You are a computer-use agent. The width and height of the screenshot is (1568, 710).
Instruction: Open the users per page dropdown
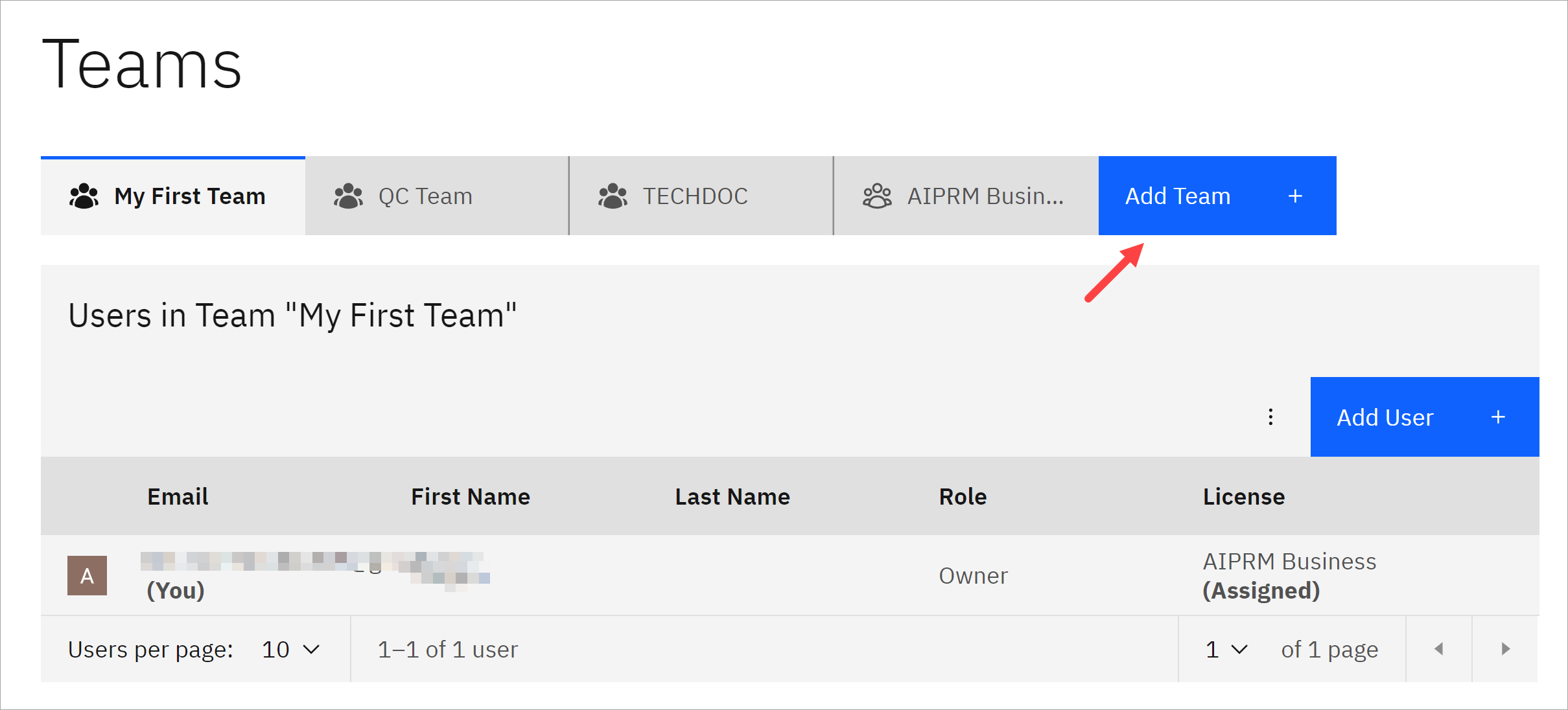click(289, 648)
